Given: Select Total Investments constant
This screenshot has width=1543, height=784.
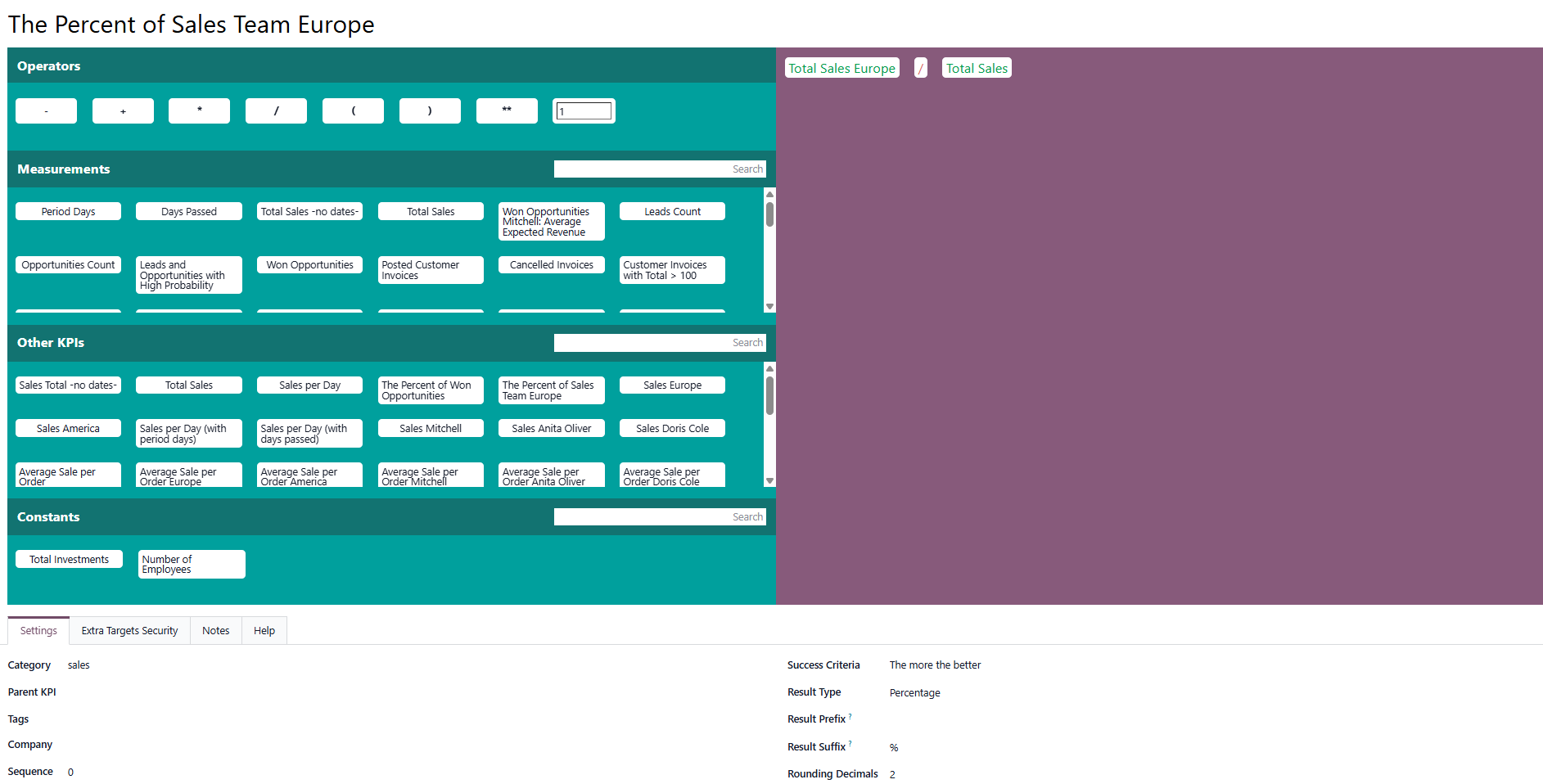Looking at the screenshot, I should tap(69, 559).
